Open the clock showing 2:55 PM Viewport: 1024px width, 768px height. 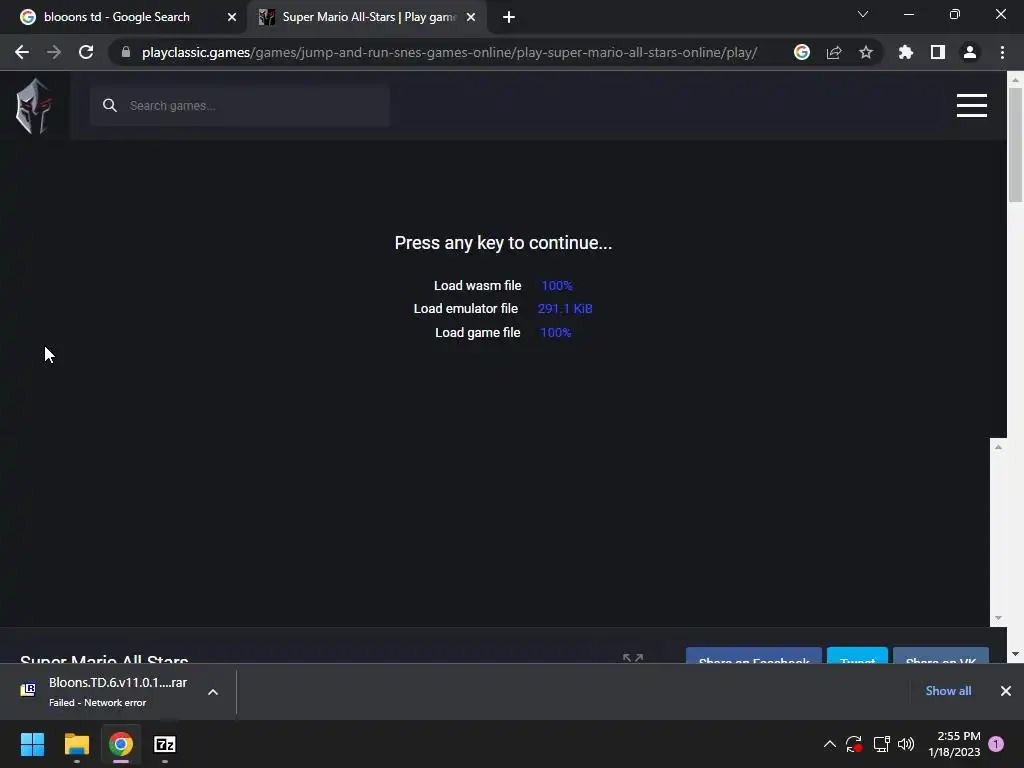pyautogui.click(x=955, y=744)
